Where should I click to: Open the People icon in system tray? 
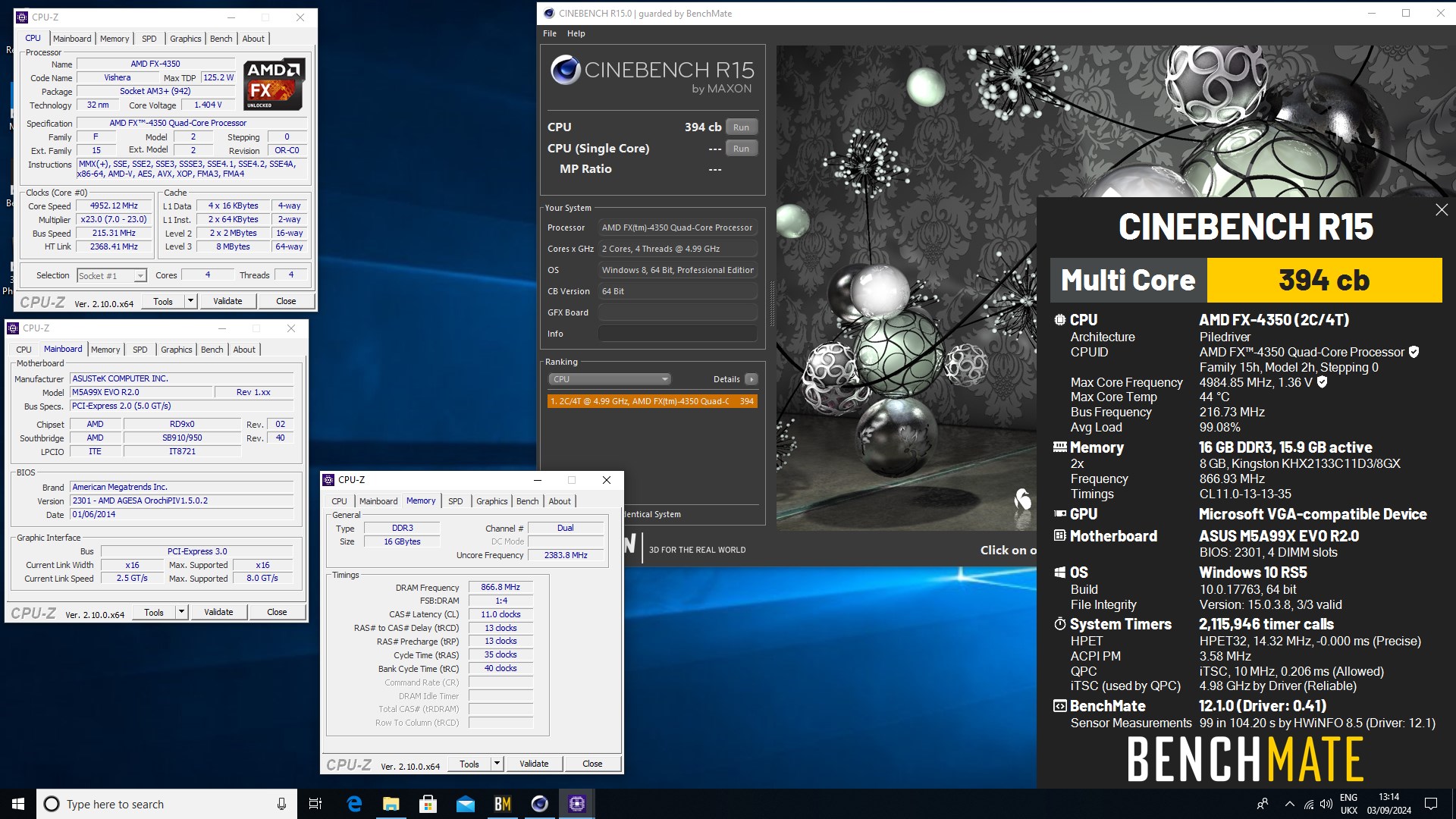click(x=1263, y=804)
